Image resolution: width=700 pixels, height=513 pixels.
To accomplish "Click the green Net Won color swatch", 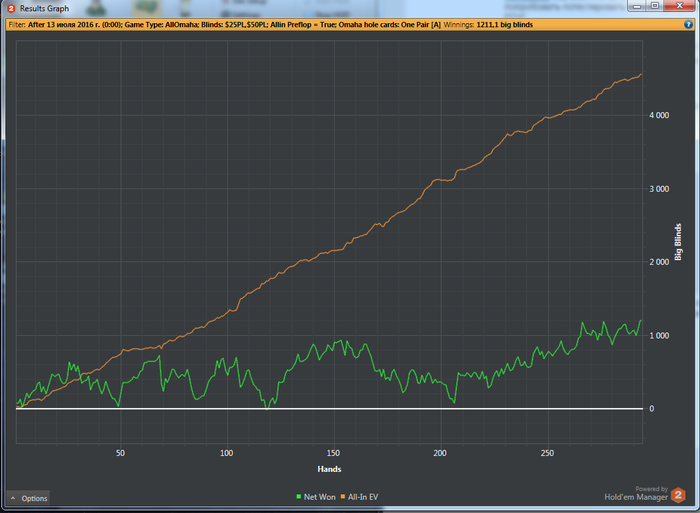I will 299,497.
